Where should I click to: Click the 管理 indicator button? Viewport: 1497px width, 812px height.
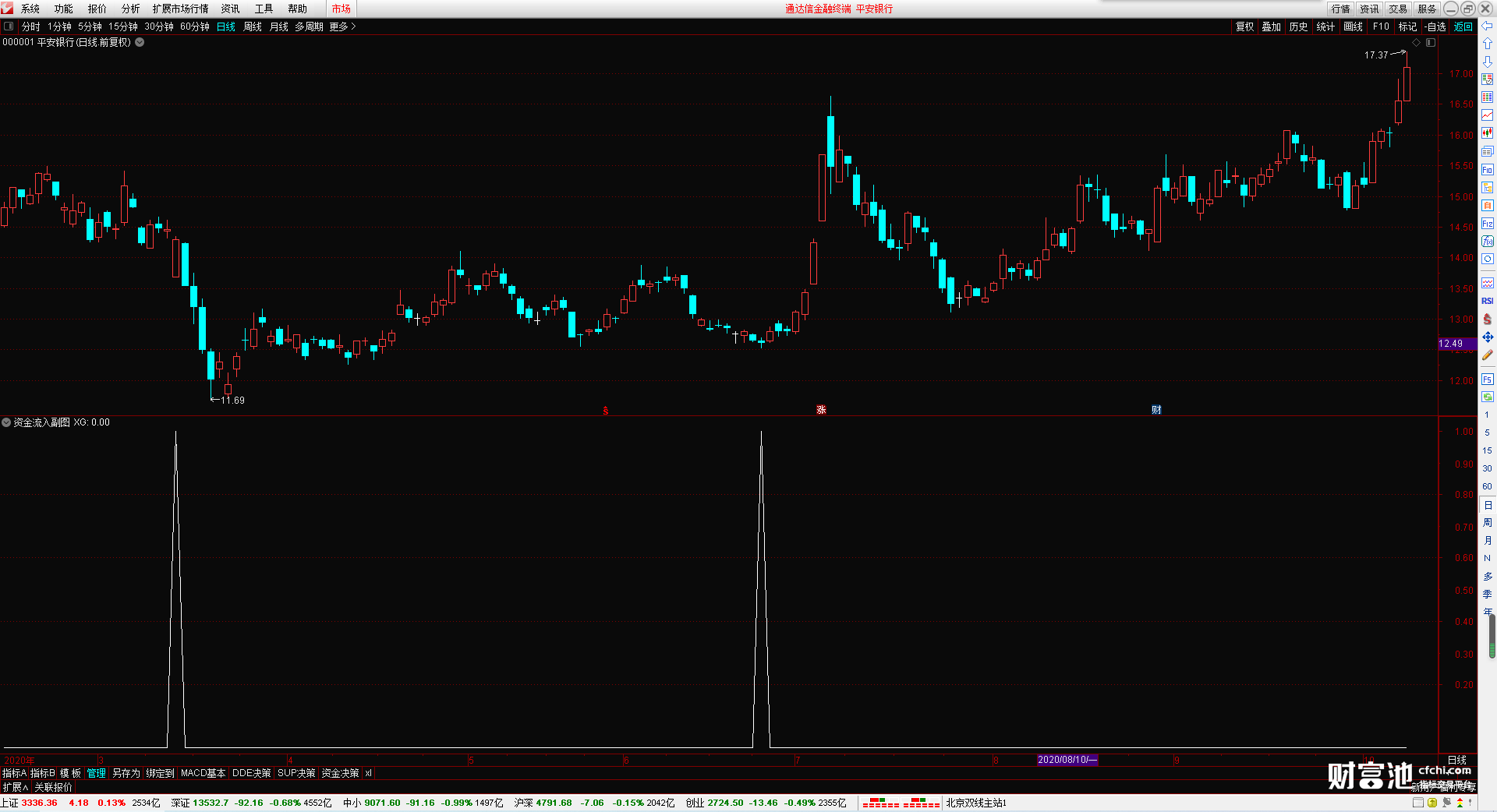point(97,773)
